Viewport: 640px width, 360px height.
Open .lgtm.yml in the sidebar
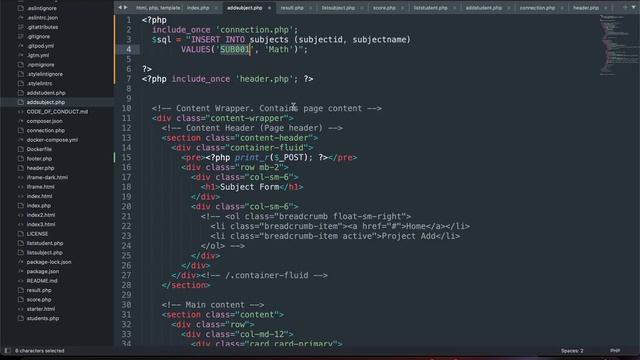[x=38, y=55]
